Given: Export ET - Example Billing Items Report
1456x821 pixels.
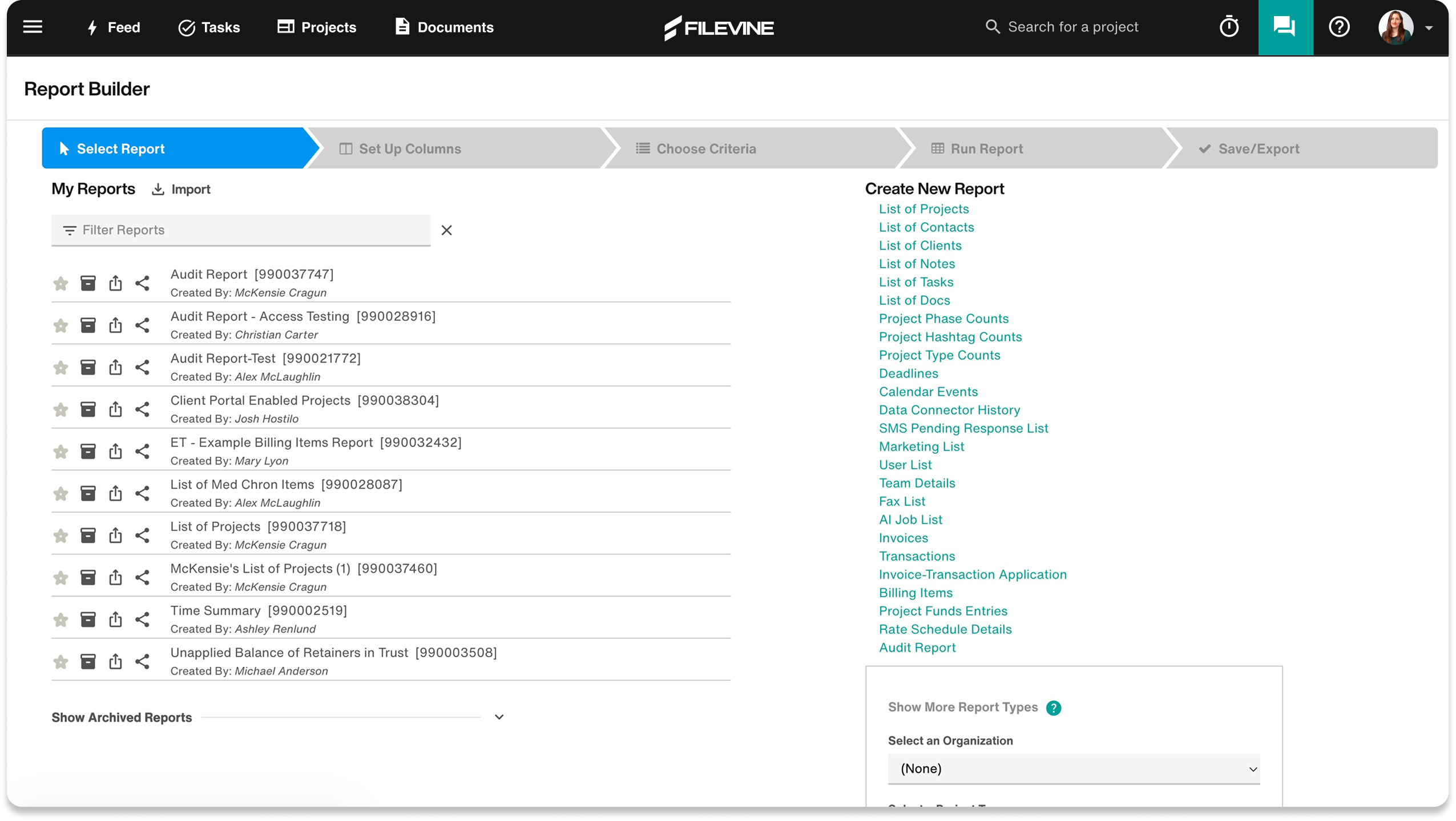Looking at the screenshot, I should (x=115, y=452).
